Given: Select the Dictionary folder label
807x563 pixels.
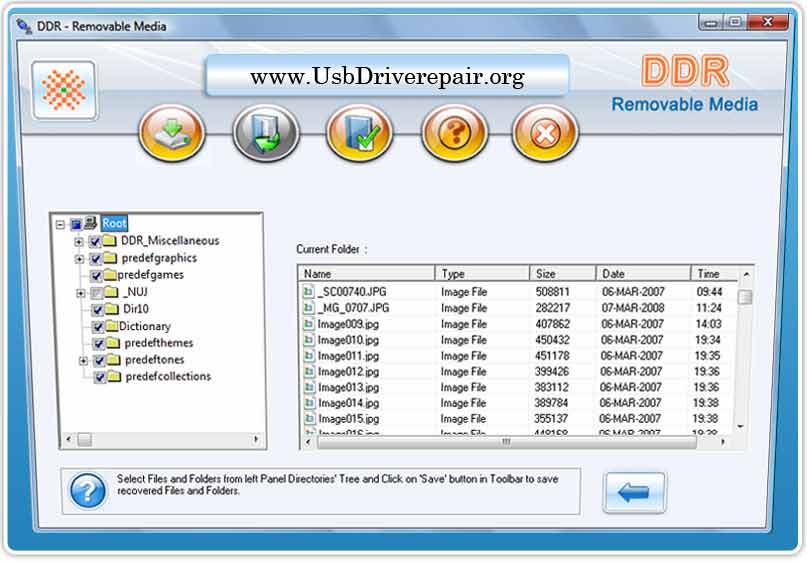Looking at the screenshot, I should pyautogui.click(x=145, y=326).
